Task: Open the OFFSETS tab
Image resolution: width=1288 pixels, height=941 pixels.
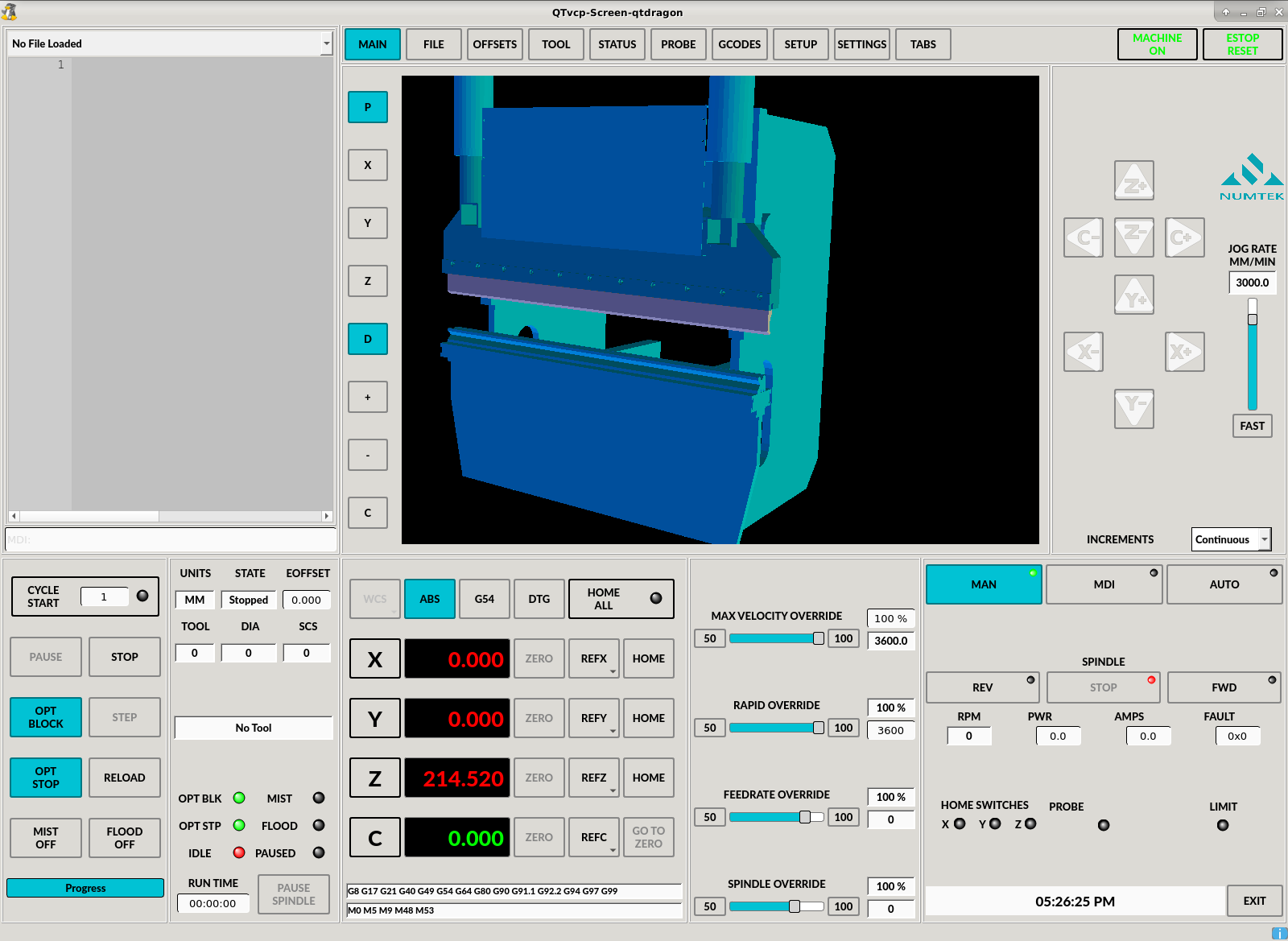Action: pos(495,44)
